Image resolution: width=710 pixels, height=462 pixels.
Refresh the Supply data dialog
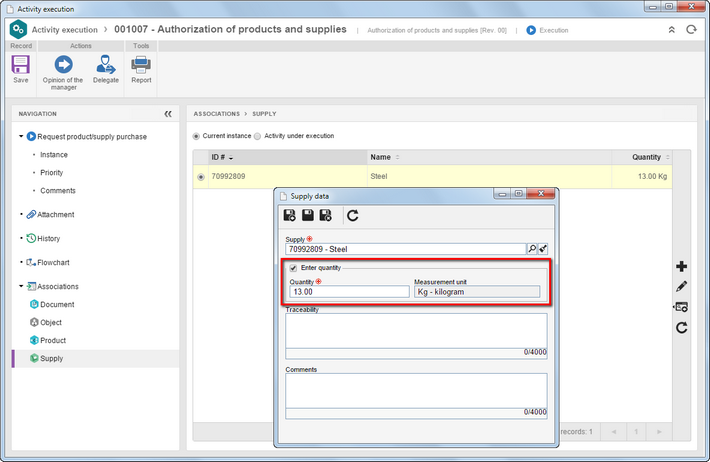[353, 215]
